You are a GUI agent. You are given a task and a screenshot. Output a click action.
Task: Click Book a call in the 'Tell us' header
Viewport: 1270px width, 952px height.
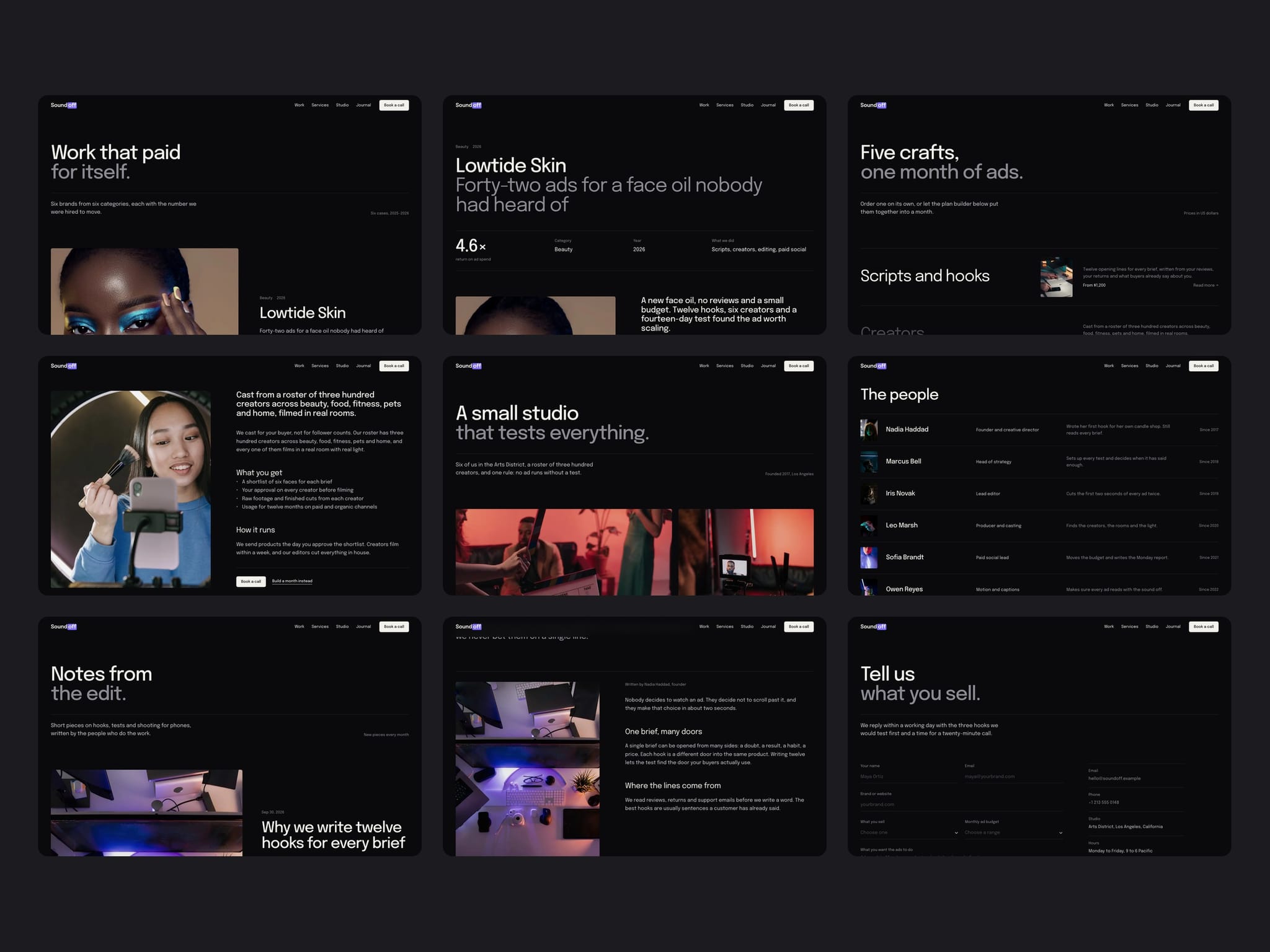1204,627
